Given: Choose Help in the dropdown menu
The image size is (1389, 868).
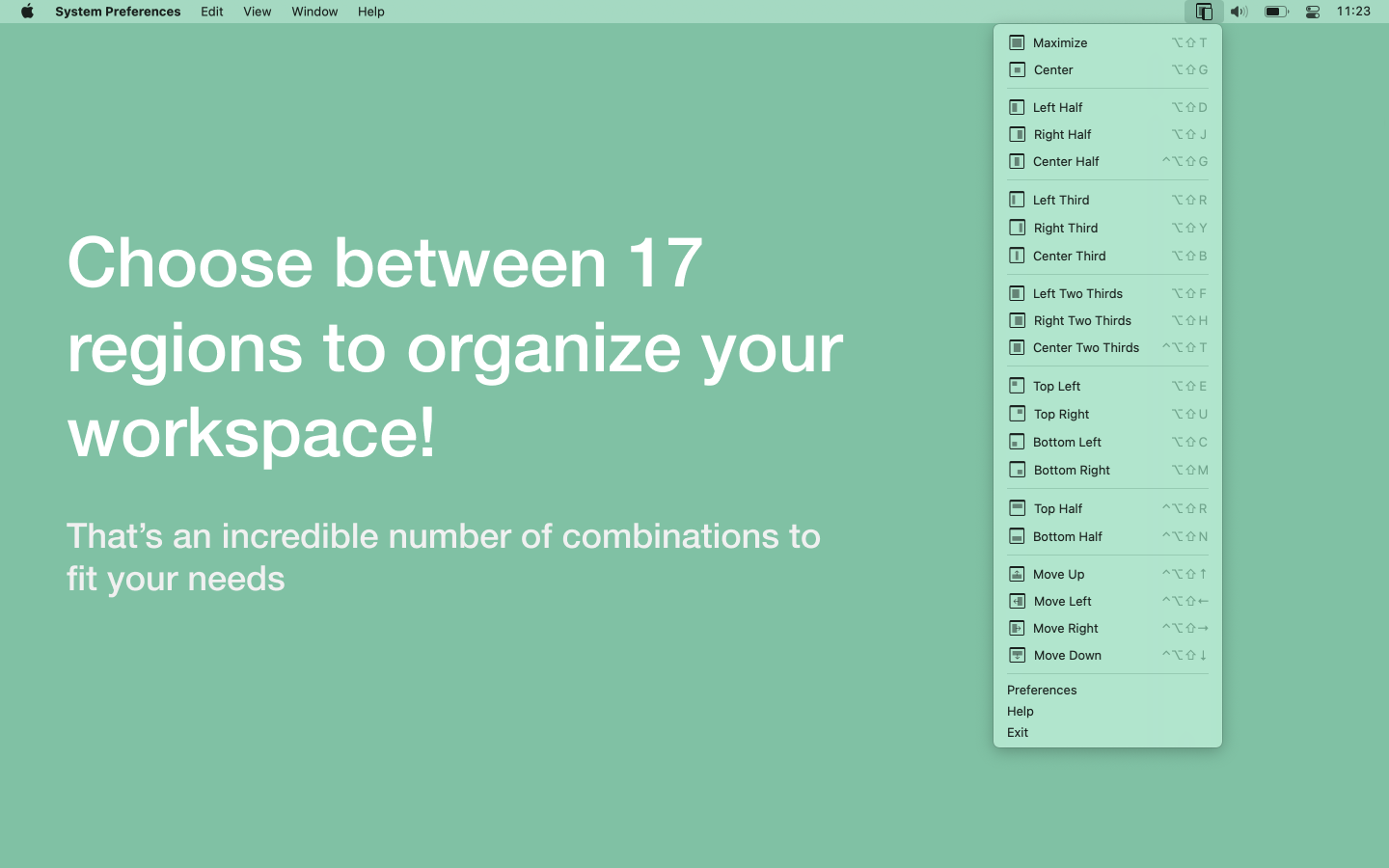Looking at the screenshot, I should point(1021,711).
